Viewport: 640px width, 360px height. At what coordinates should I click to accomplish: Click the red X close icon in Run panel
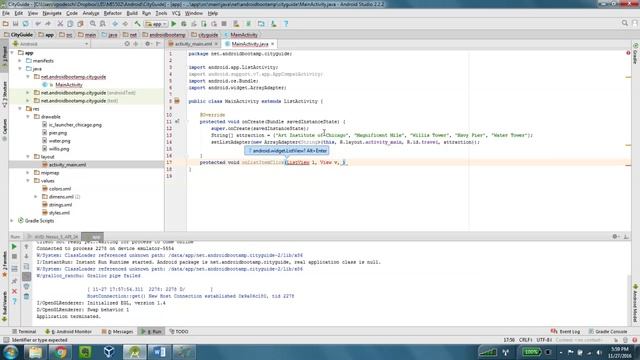pyautogui.click(x=14, y=291)
